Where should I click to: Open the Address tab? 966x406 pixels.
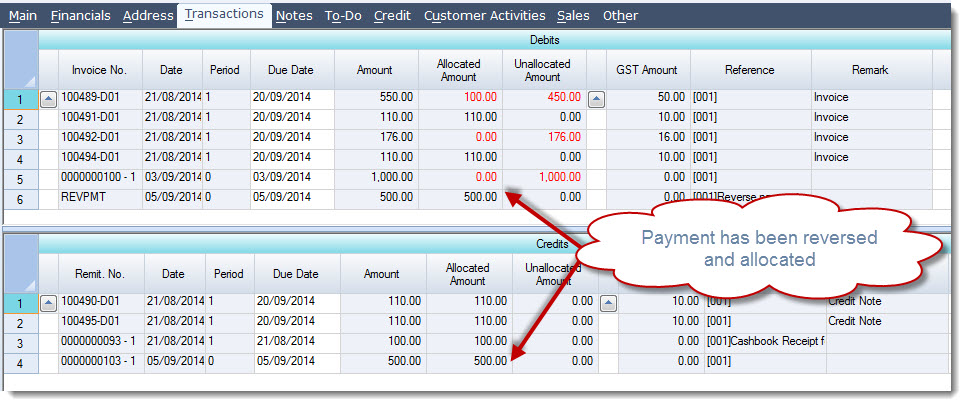(x=148, y=15)
